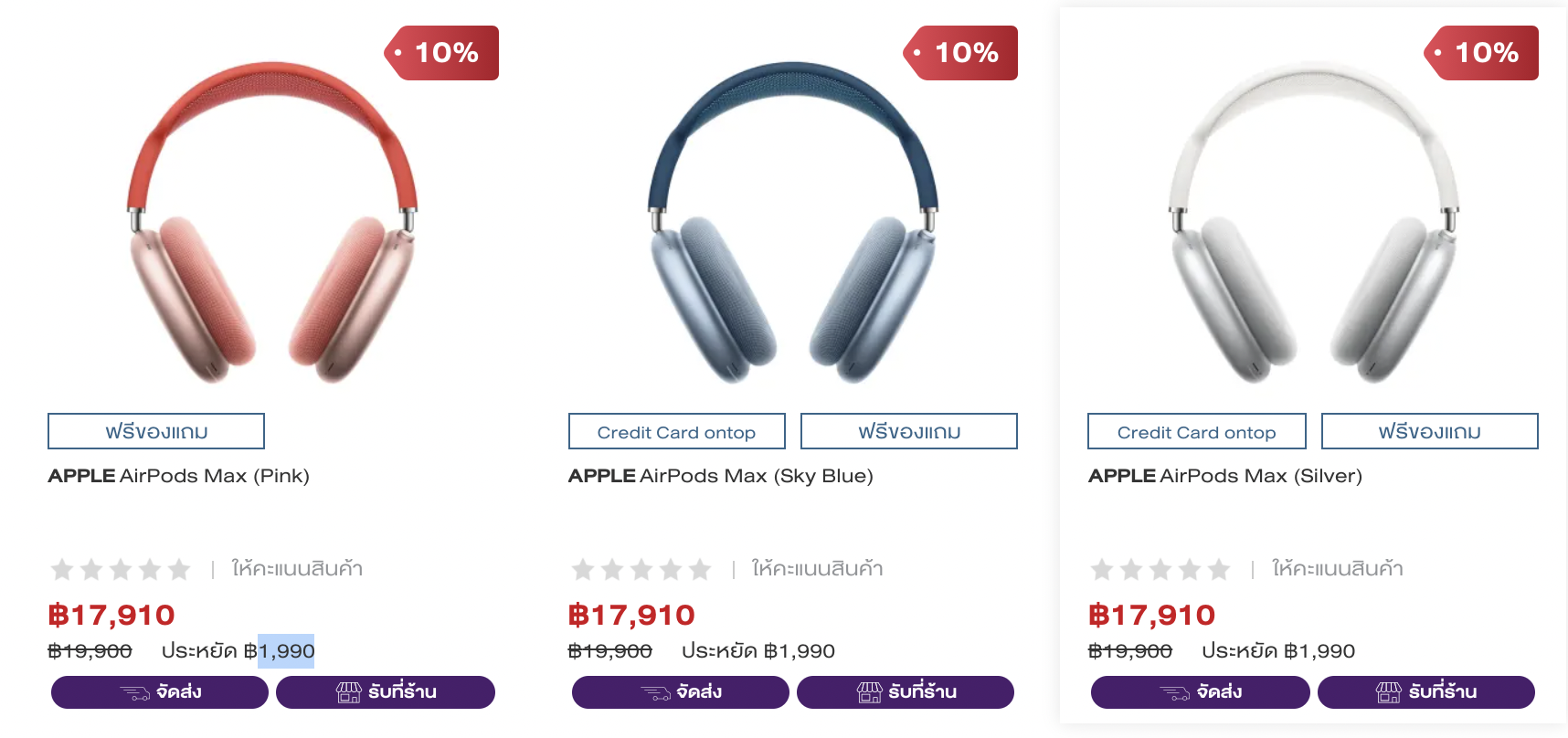Click the APPLE AirPods Max (Sky Blue) title
The image size is (1568, 738).
pos(720,476)
